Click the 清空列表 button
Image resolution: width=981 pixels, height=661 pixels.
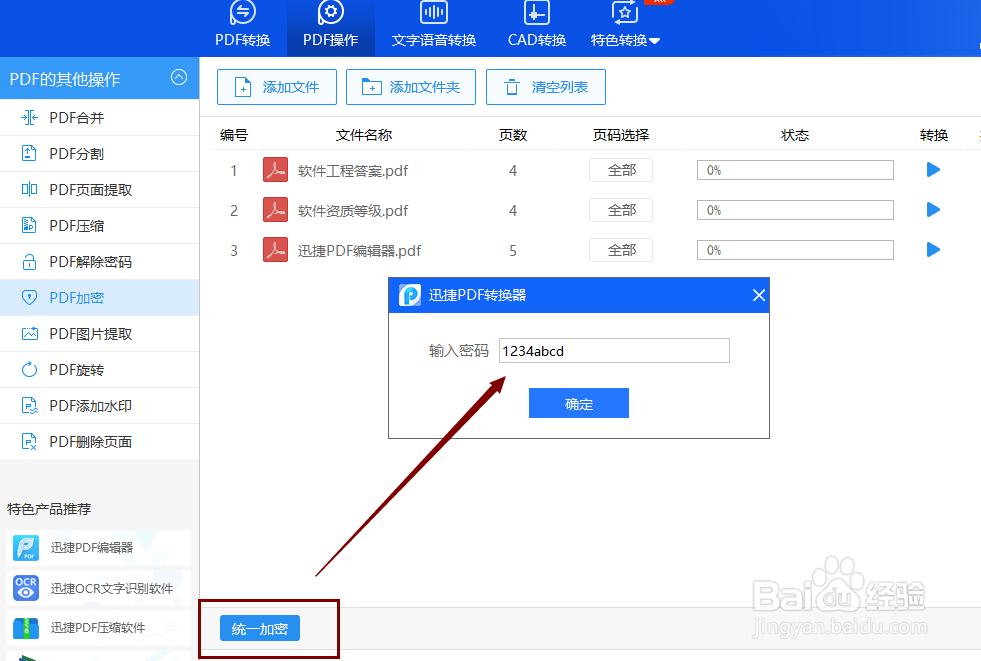coord(546,87)
